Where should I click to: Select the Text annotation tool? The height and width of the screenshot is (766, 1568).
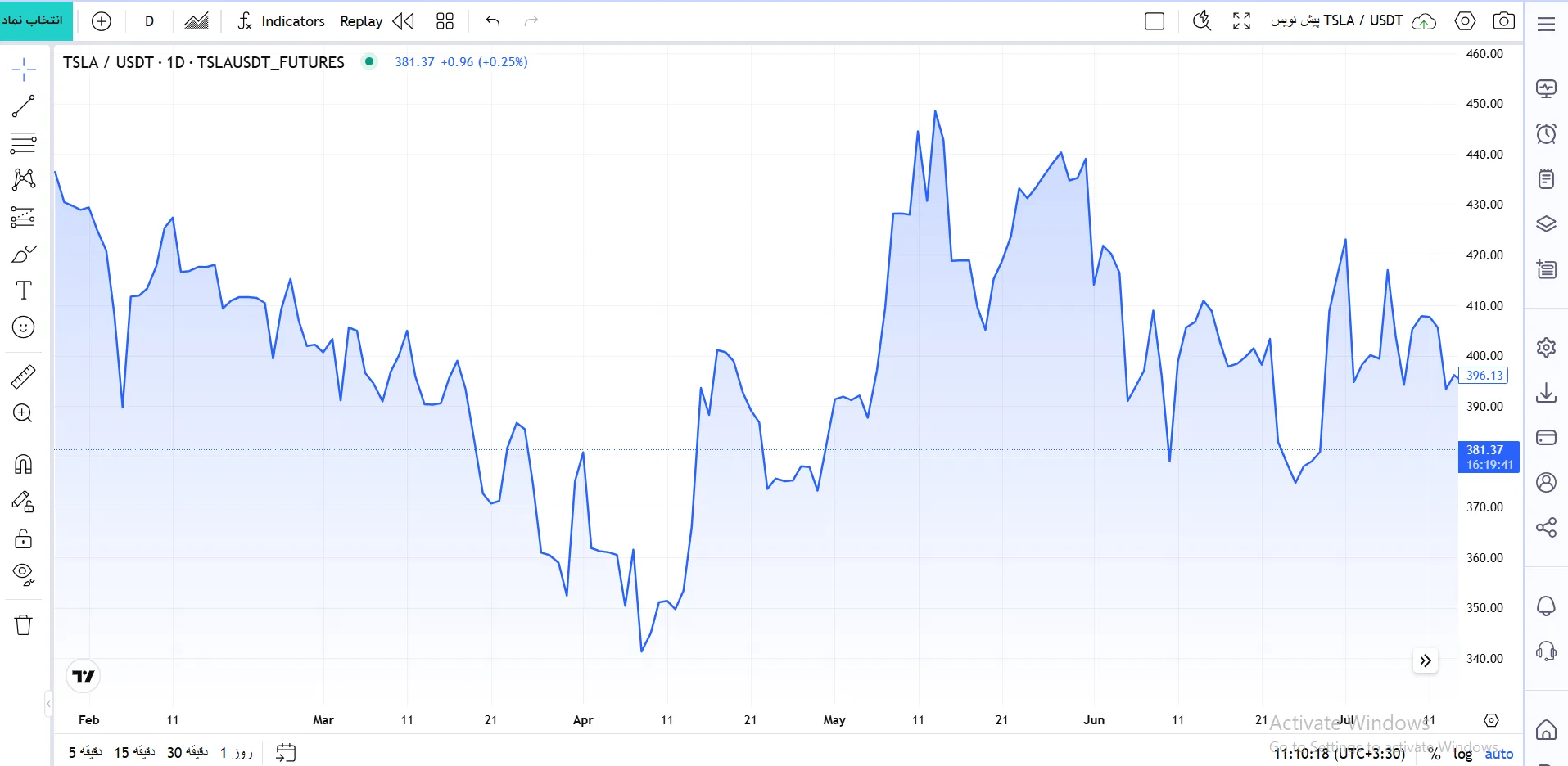coord(24,291)
